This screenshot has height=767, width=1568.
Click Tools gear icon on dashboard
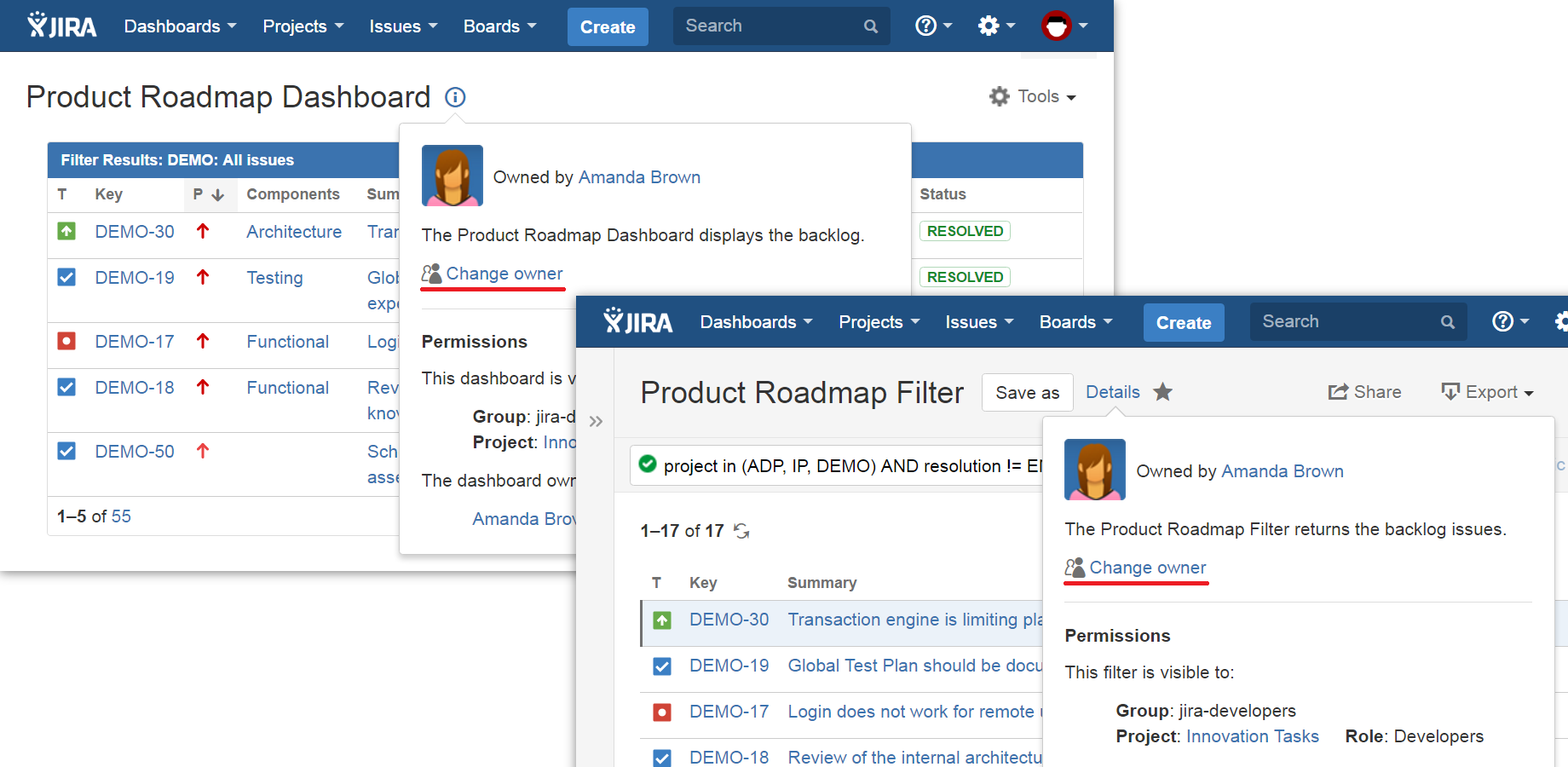click(x=1000, y=96)
